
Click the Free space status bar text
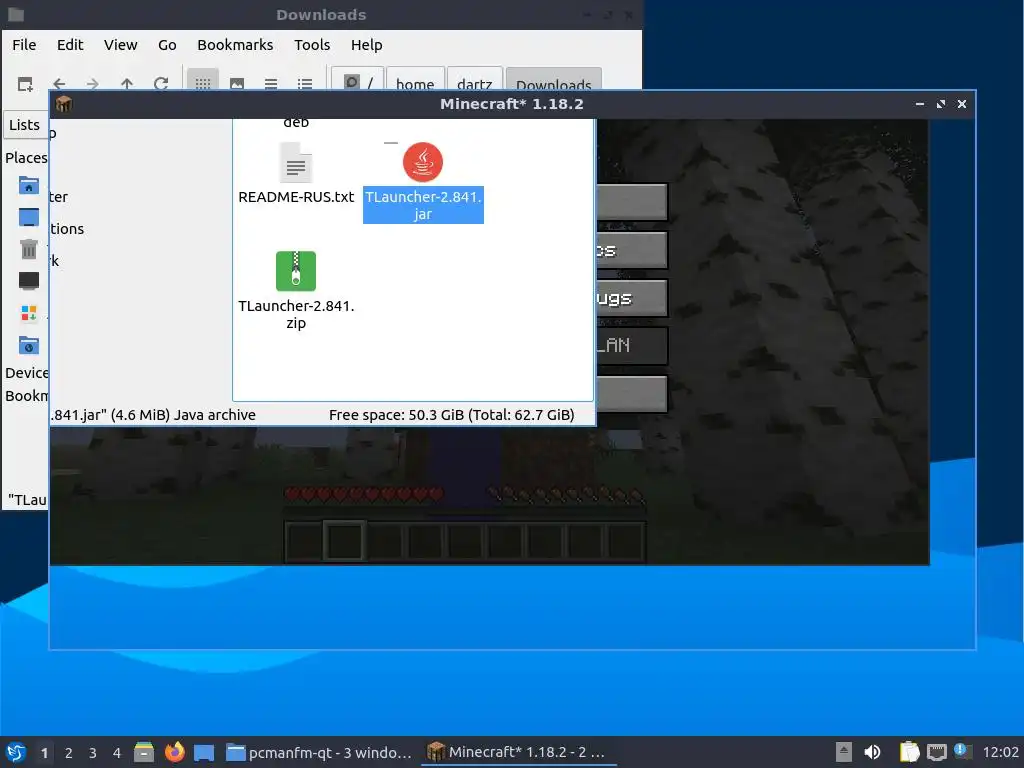tap(451, 415)
